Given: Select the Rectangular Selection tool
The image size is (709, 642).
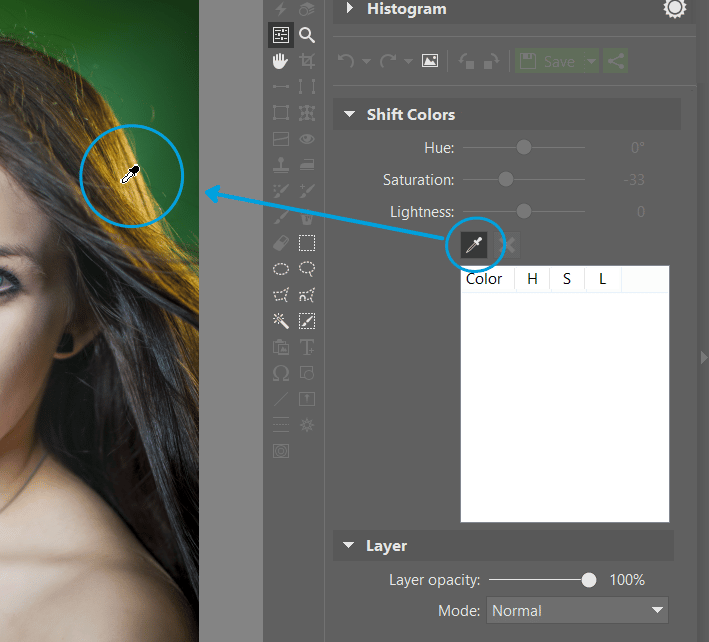Looking at the screenshot, I should (307, 243).
